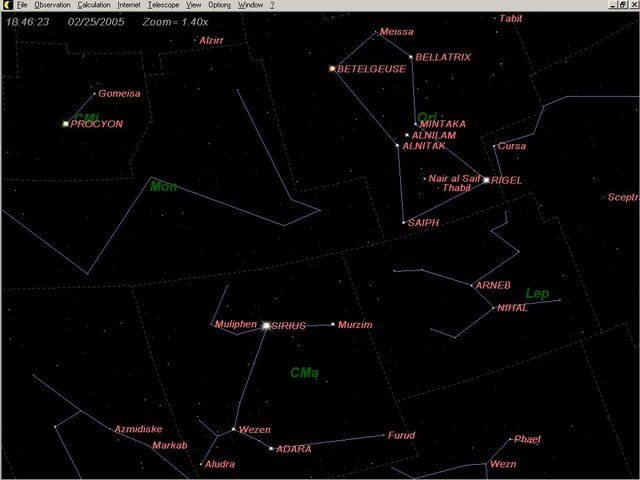
Task: Select the Betelgeuse star marker
Action: point(332,69)
